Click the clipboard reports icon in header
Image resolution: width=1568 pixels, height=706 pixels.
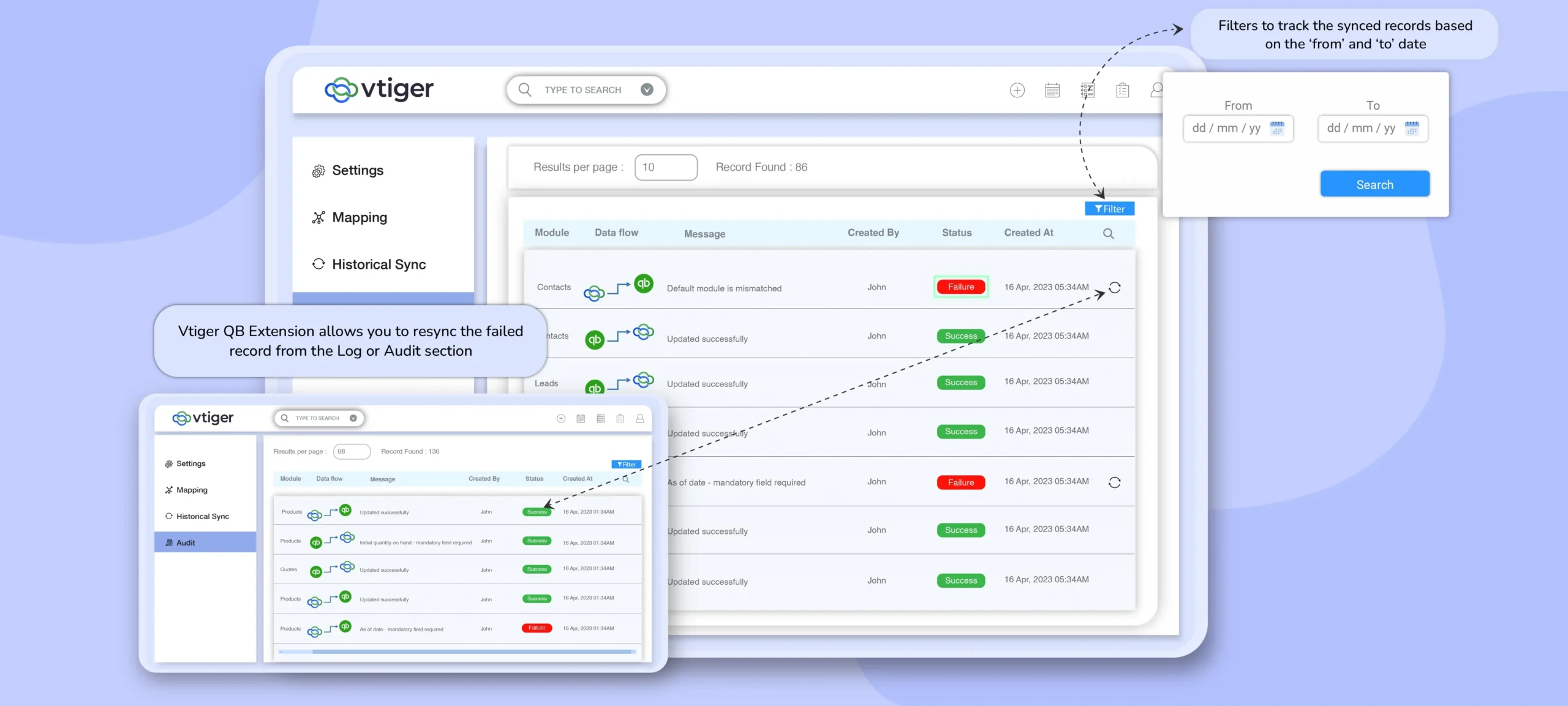(x=1122, y=91)
